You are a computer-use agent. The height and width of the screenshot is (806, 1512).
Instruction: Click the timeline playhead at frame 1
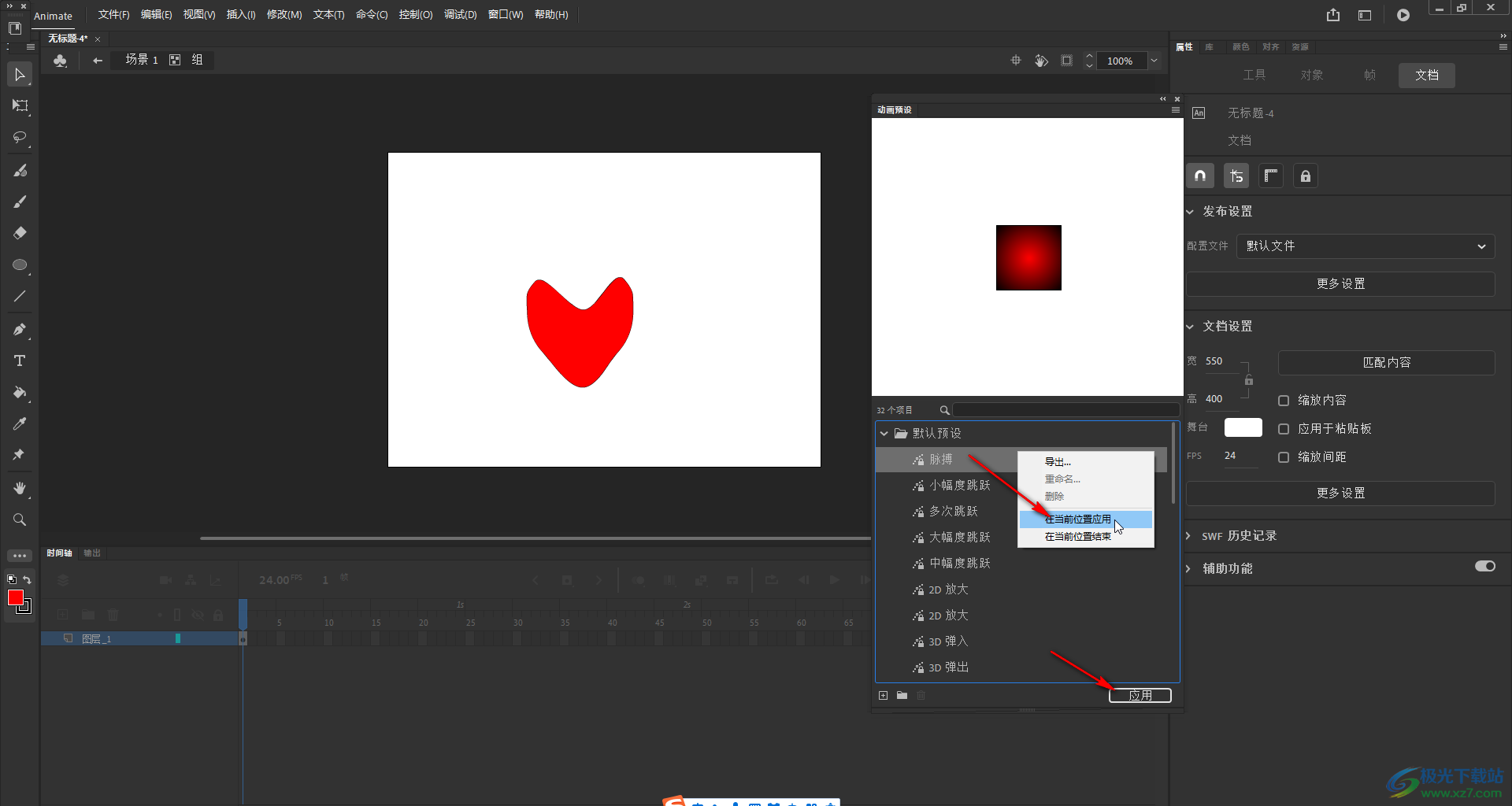click(x=243, y=612)
